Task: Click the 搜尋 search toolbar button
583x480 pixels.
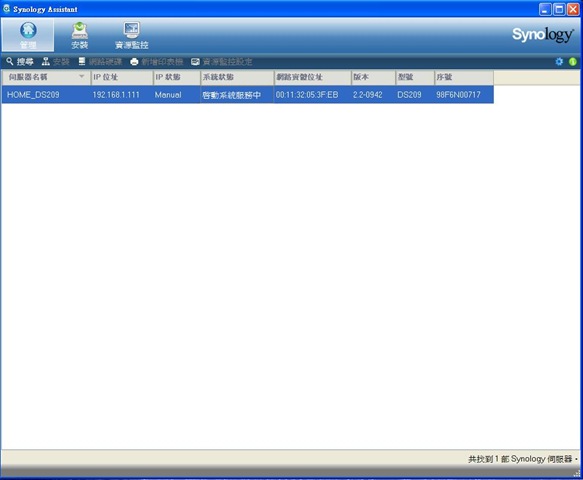Action: tap(20, 62)
